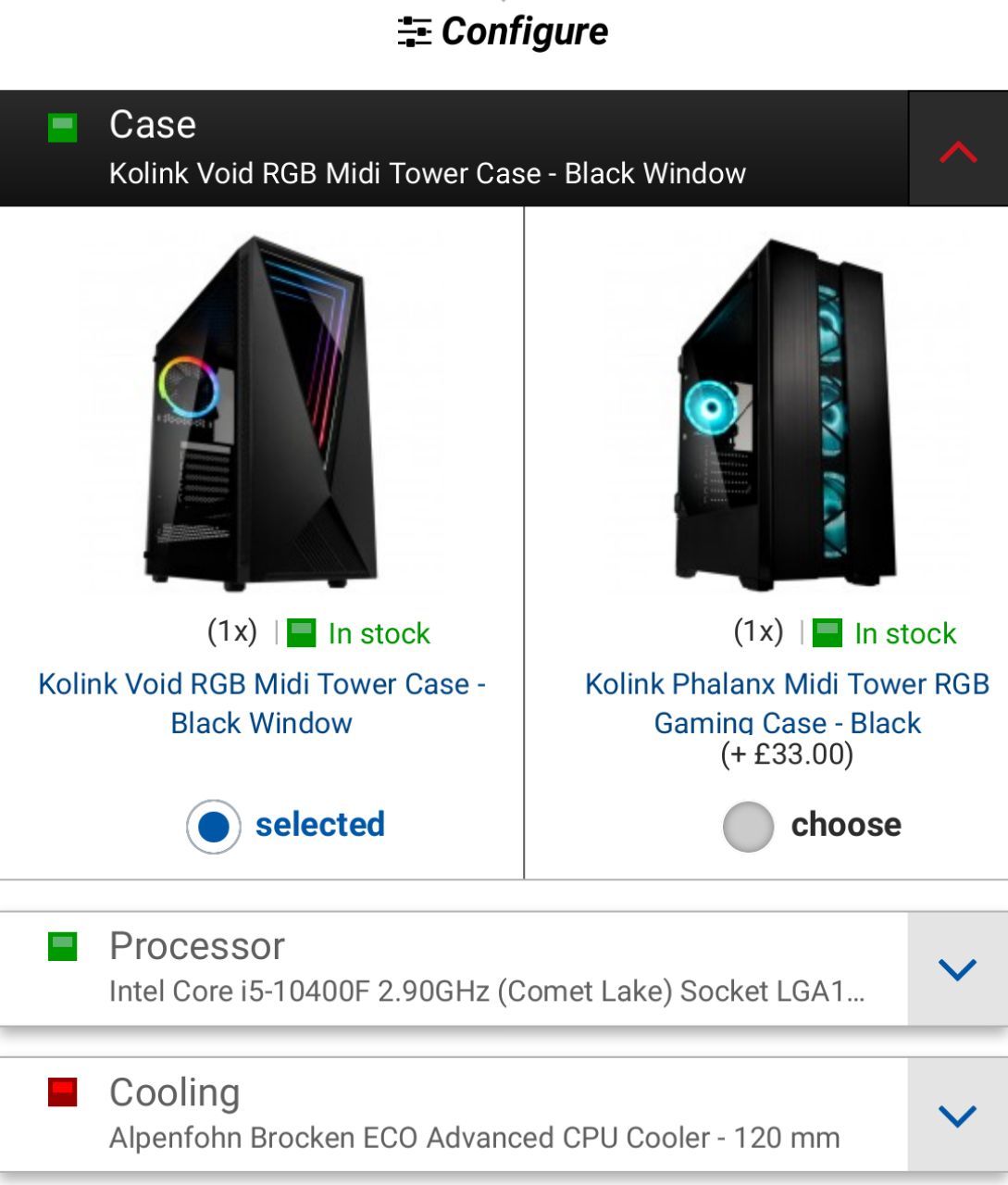This screenshot has height=1185, width=1008.
Task: Click the Case section header title
Action: pos(153,125)
